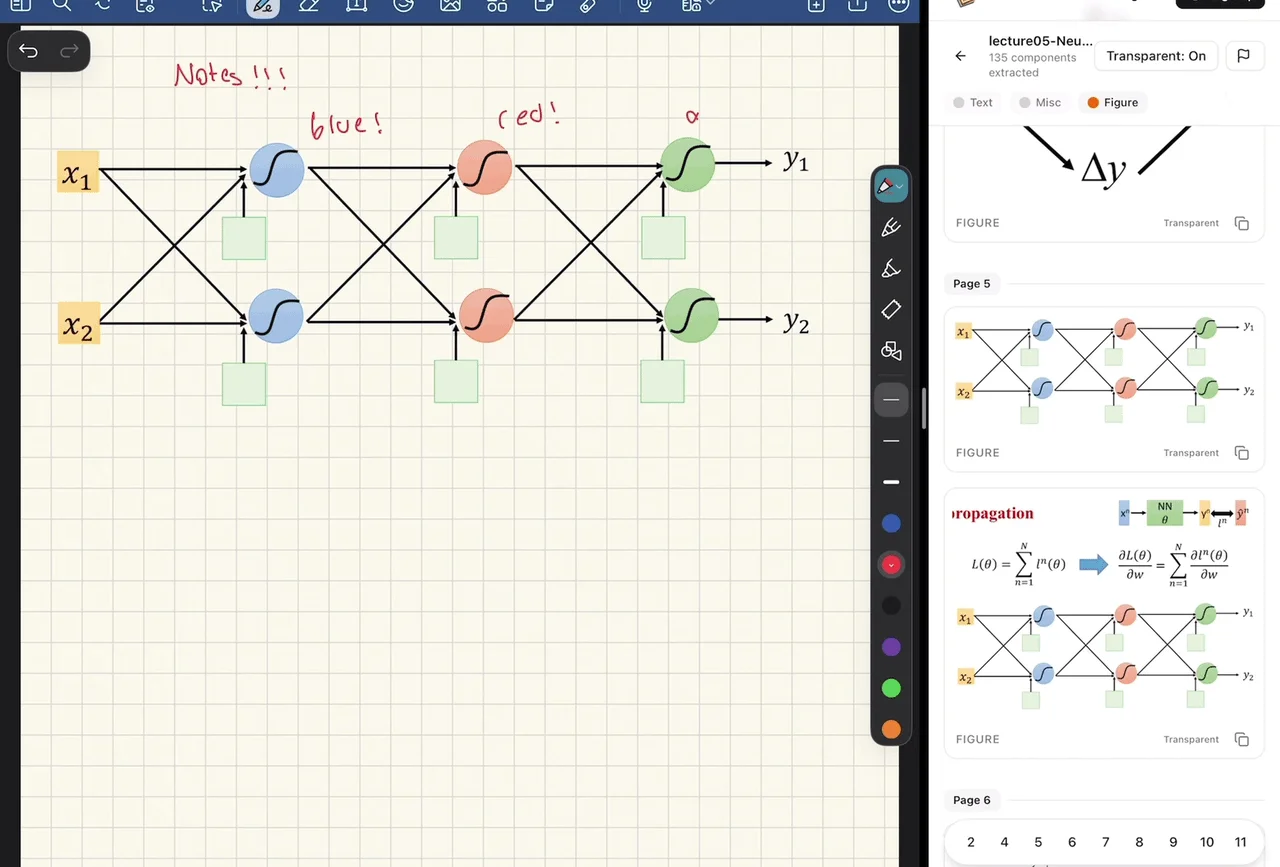The width and height of the screenshot is (1280, 867).
Task: Select the thickest stroke width
Action: coord(891,482)
